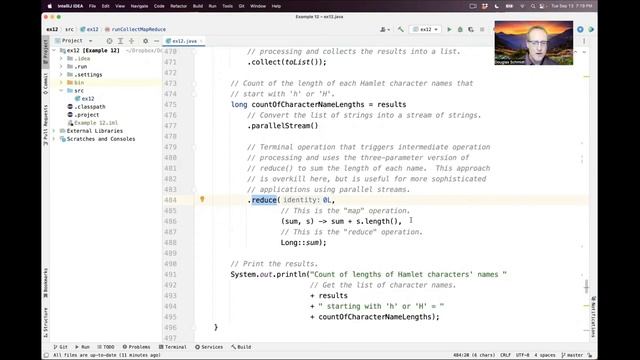Open Project panel gear options
The image size is (640, 360).
coord(145,41)
